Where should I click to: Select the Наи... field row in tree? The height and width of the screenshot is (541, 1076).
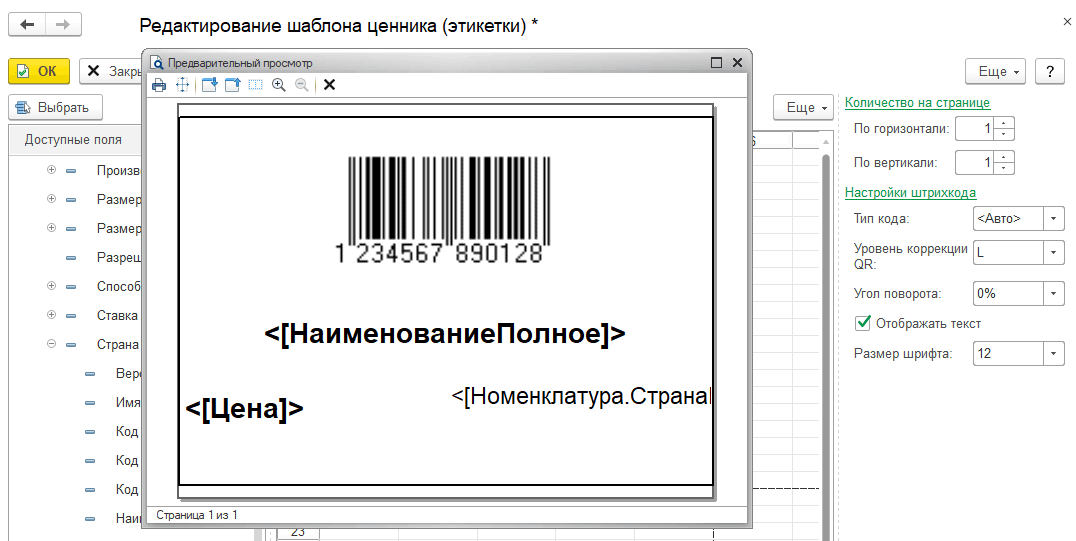coord(75,518)
